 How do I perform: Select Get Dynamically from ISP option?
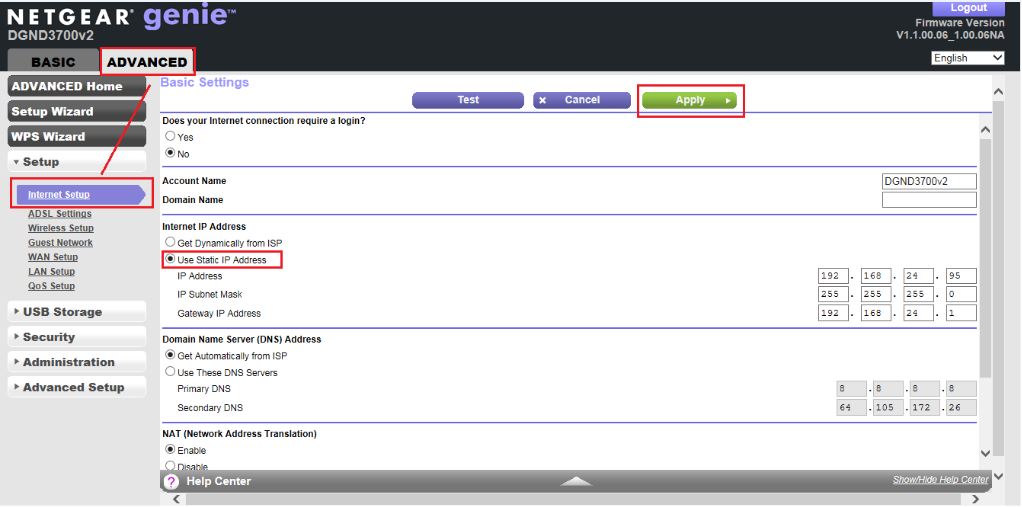pos(170,243)
